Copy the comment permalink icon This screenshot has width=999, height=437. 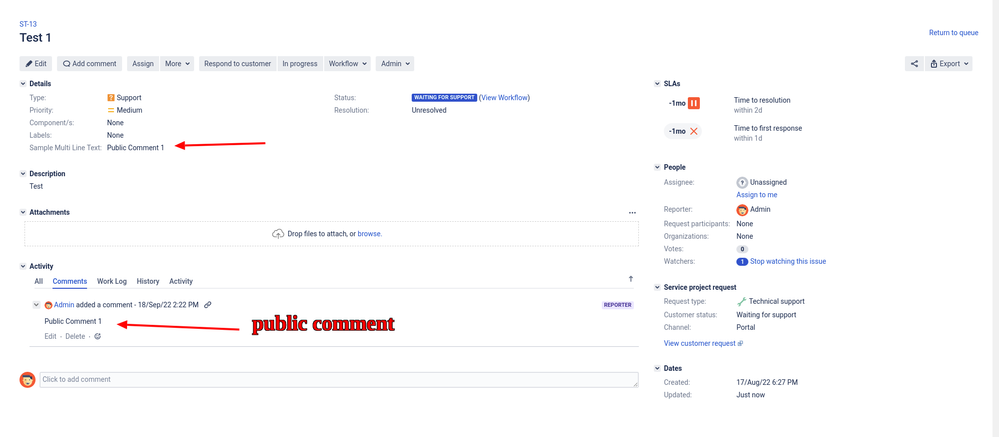(208, 305)
